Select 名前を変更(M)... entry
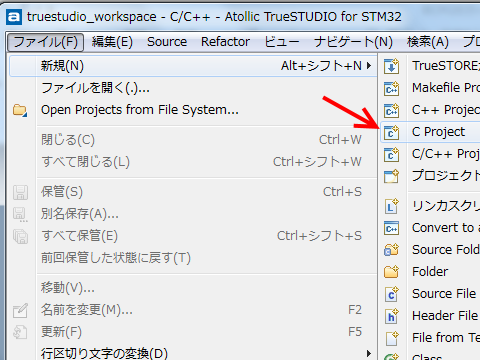 [193, 310]
